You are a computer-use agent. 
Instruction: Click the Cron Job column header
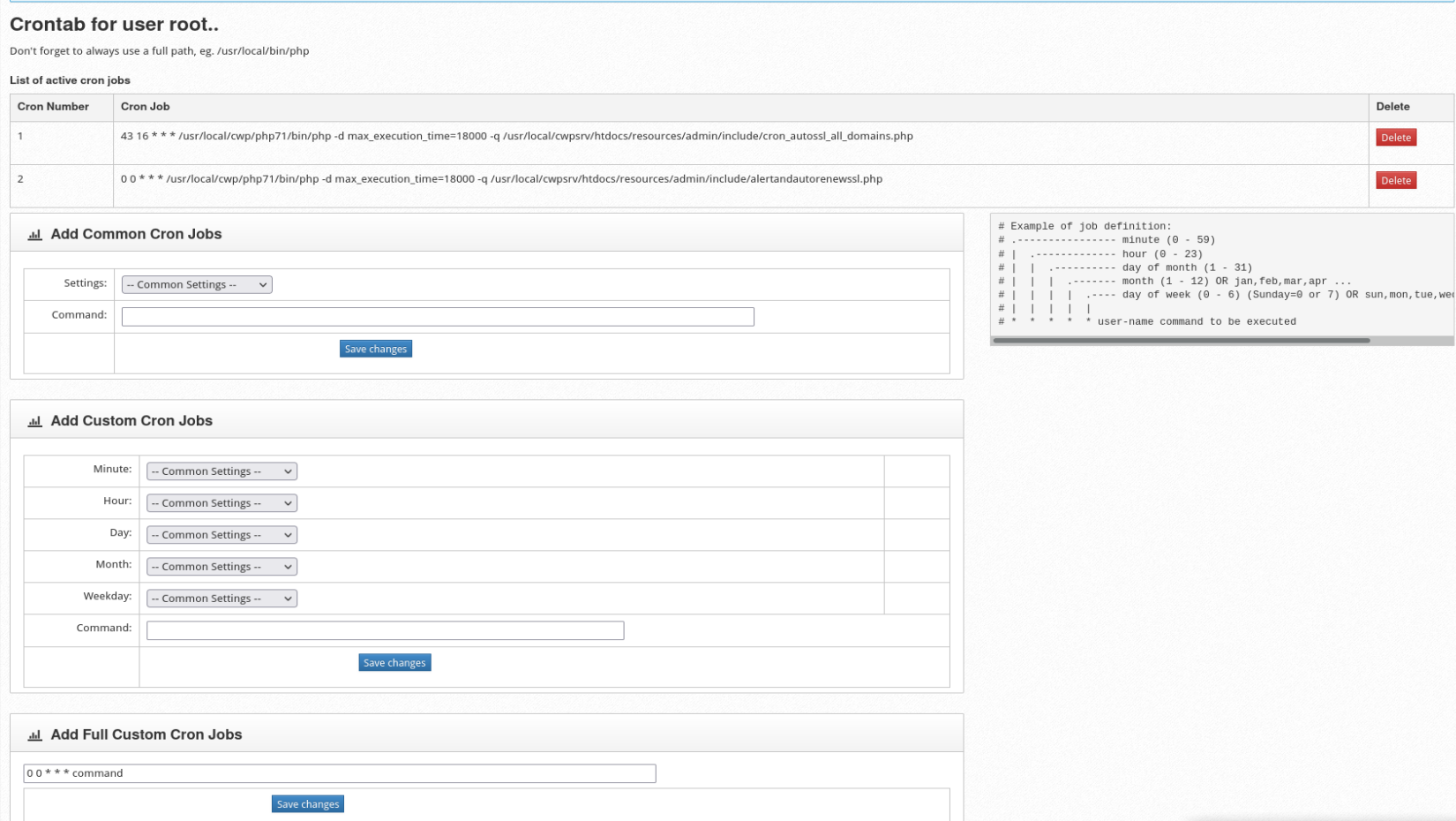(145, 107)
